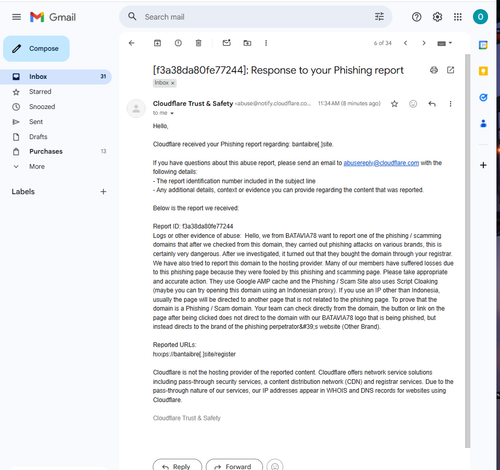Click the Forward button
Viewport: 500px width, 470px height.
pyautogui.click(x=234, y=466)
